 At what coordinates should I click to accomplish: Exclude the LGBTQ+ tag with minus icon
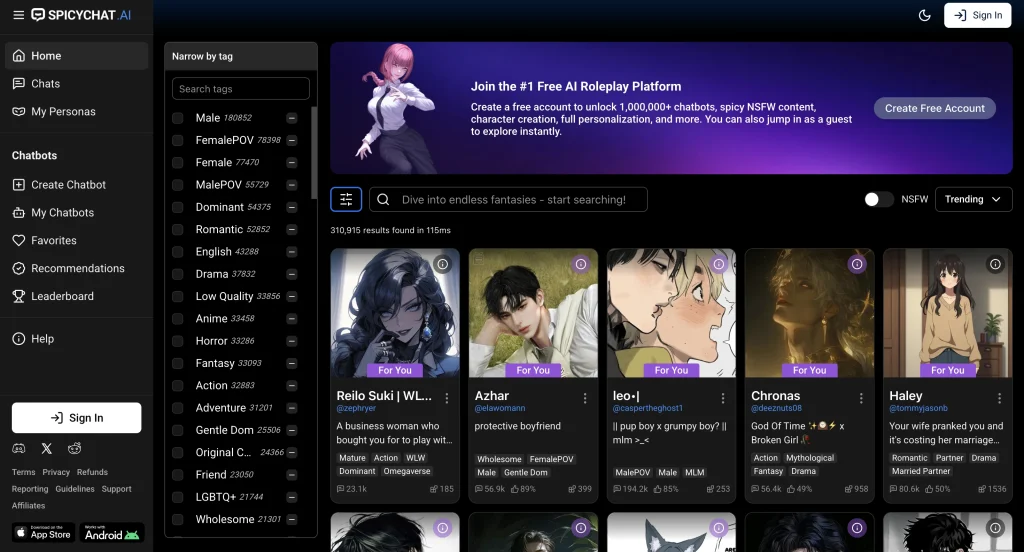click(x=292, y=497)
